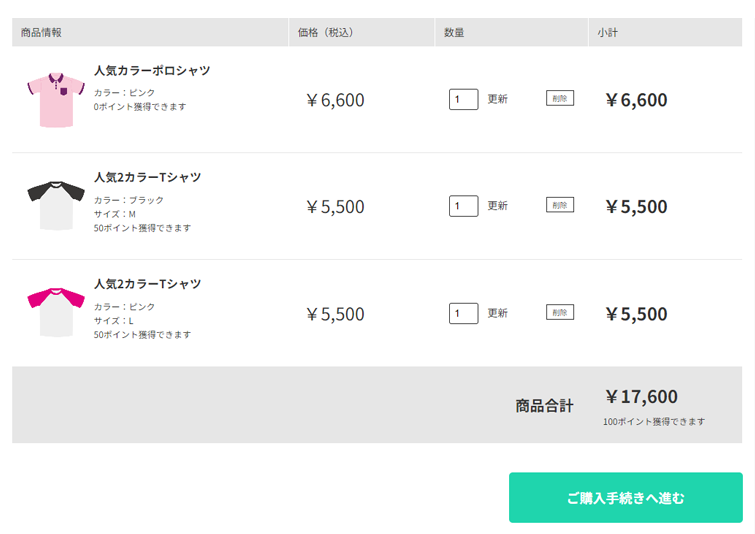
Task: Open the black 人気2カラーTシャツ title
Action: [148, 177]
